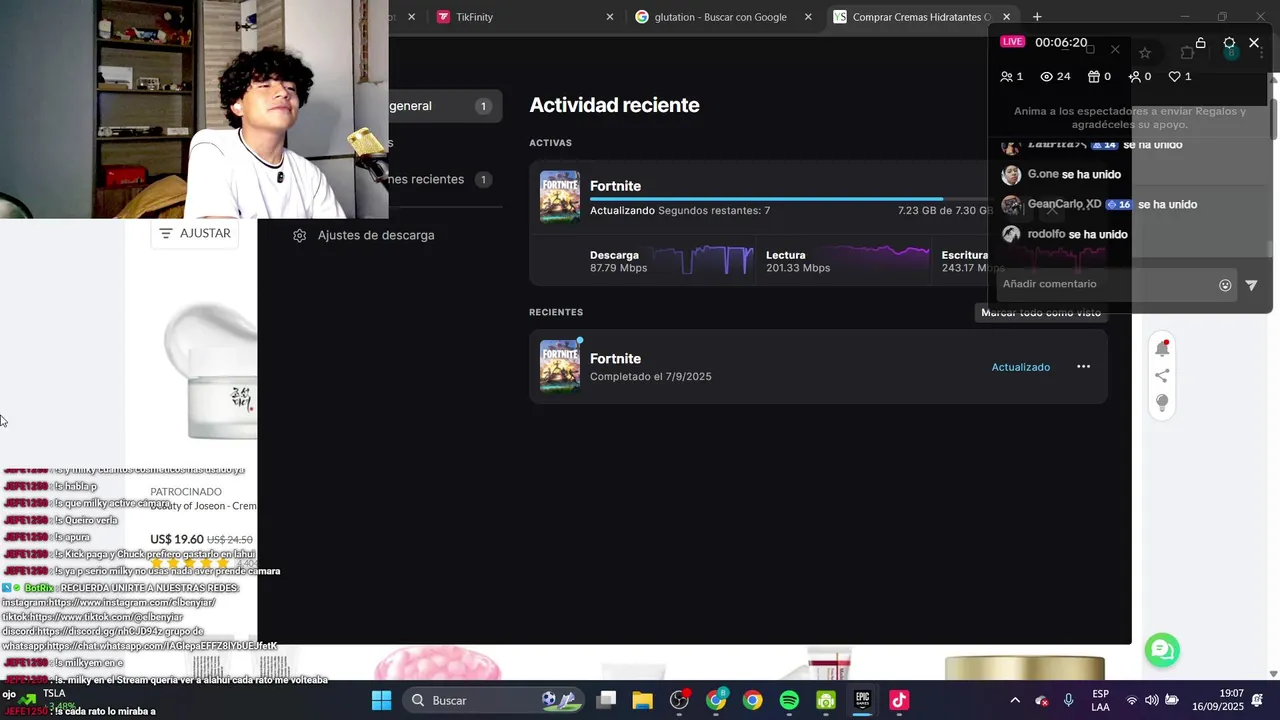The width and height of the screenshot is (1280, 720).
Task: Click the taskbar Buscar search box
Action: coord(494,700)
